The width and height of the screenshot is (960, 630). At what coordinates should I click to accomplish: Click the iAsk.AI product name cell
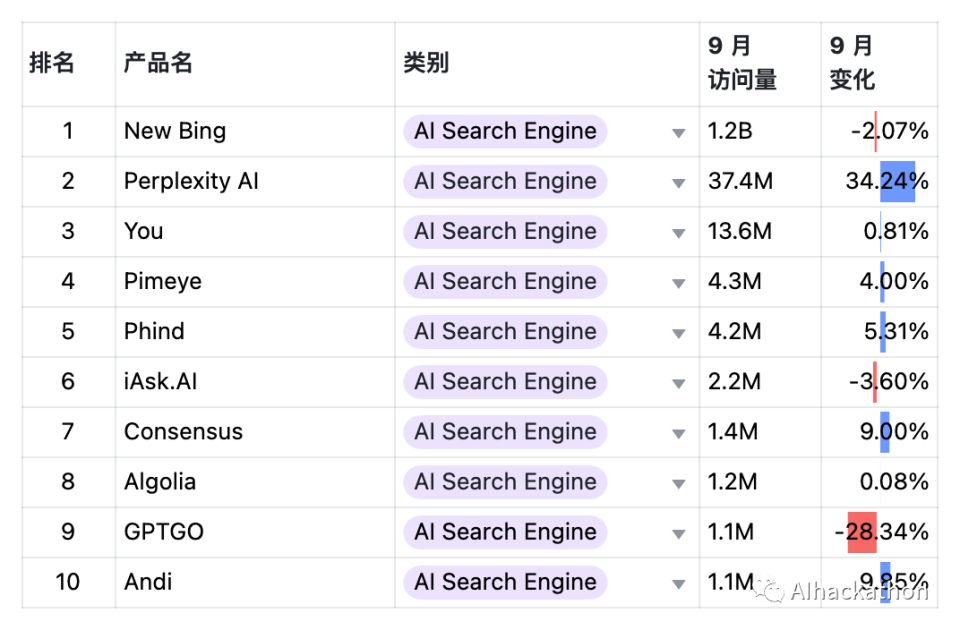[x=161, y=382]
